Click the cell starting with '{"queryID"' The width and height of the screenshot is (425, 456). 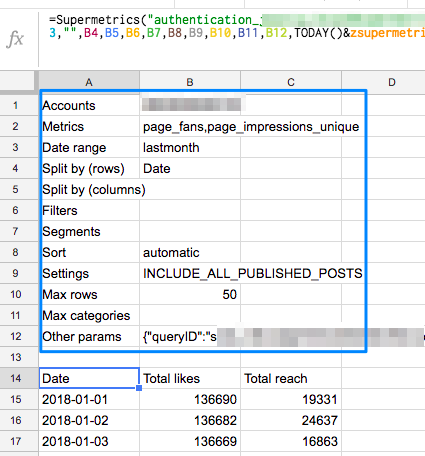[x=190, y=337]
